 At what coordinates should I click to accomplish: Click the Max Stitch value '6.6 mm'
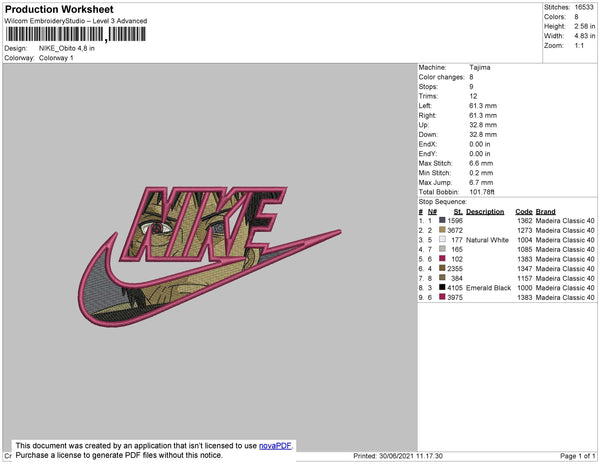(x=481, y=163)
